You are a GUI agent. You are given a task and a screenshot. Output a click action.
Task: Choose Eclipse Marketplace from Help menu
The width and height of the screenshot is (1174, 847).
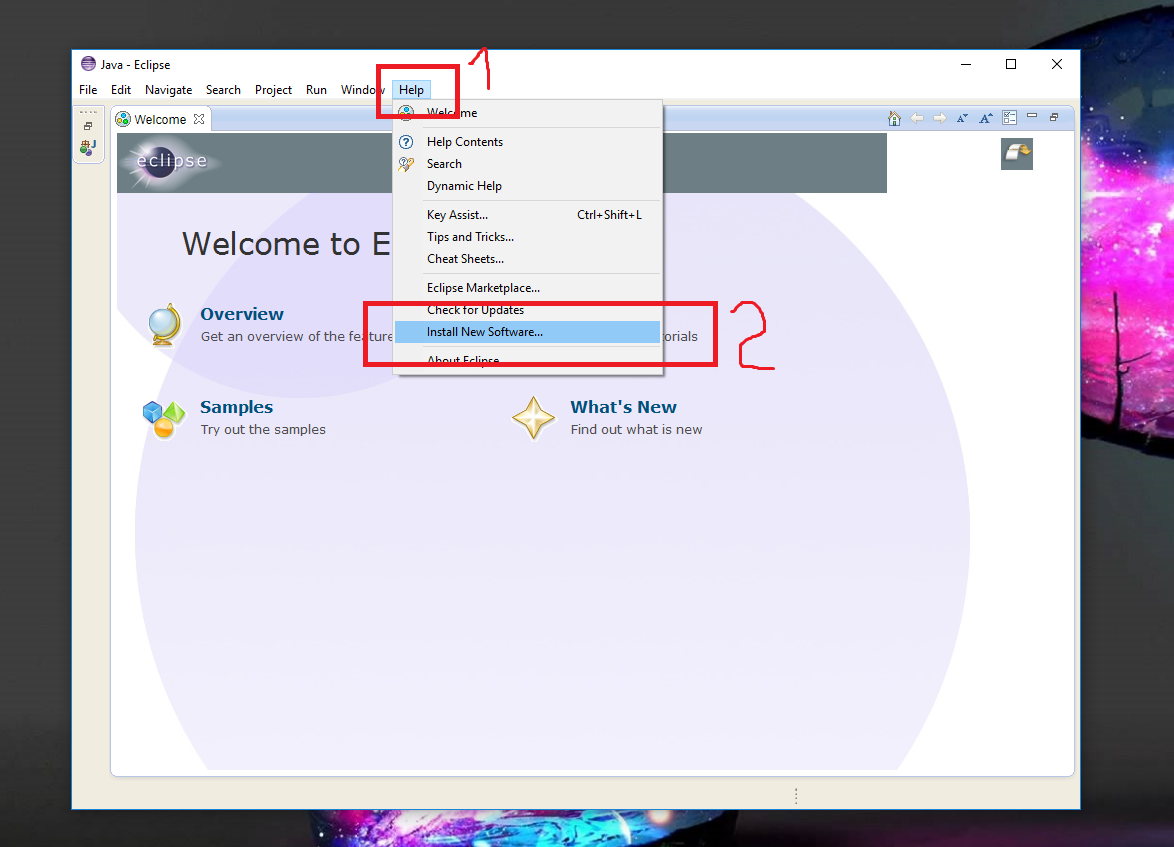coord(483,288)
